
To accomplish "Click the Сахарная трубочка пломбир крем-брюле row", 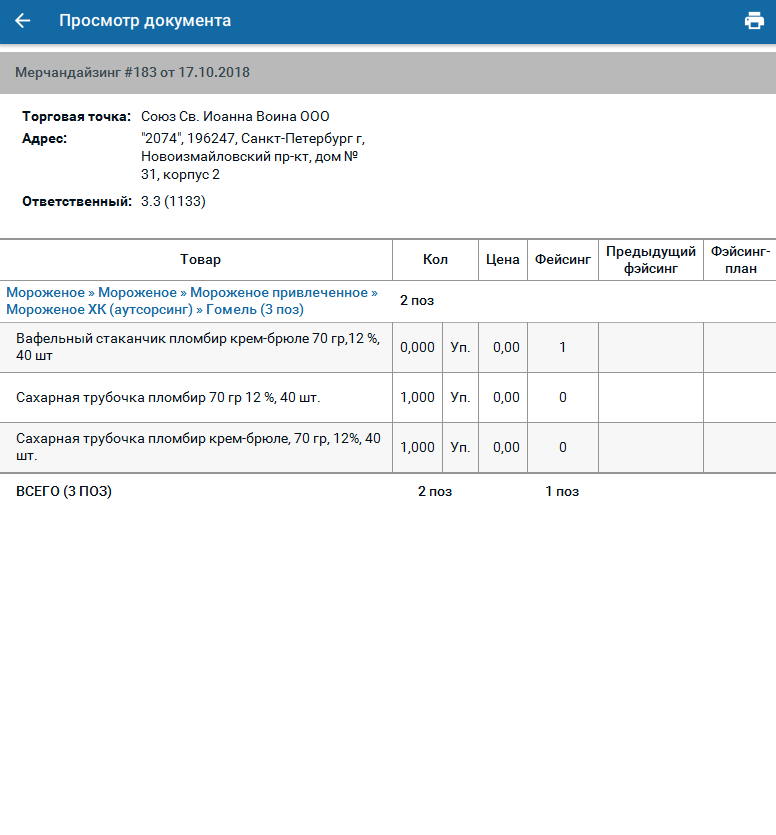I will click(x=388, y=447).
